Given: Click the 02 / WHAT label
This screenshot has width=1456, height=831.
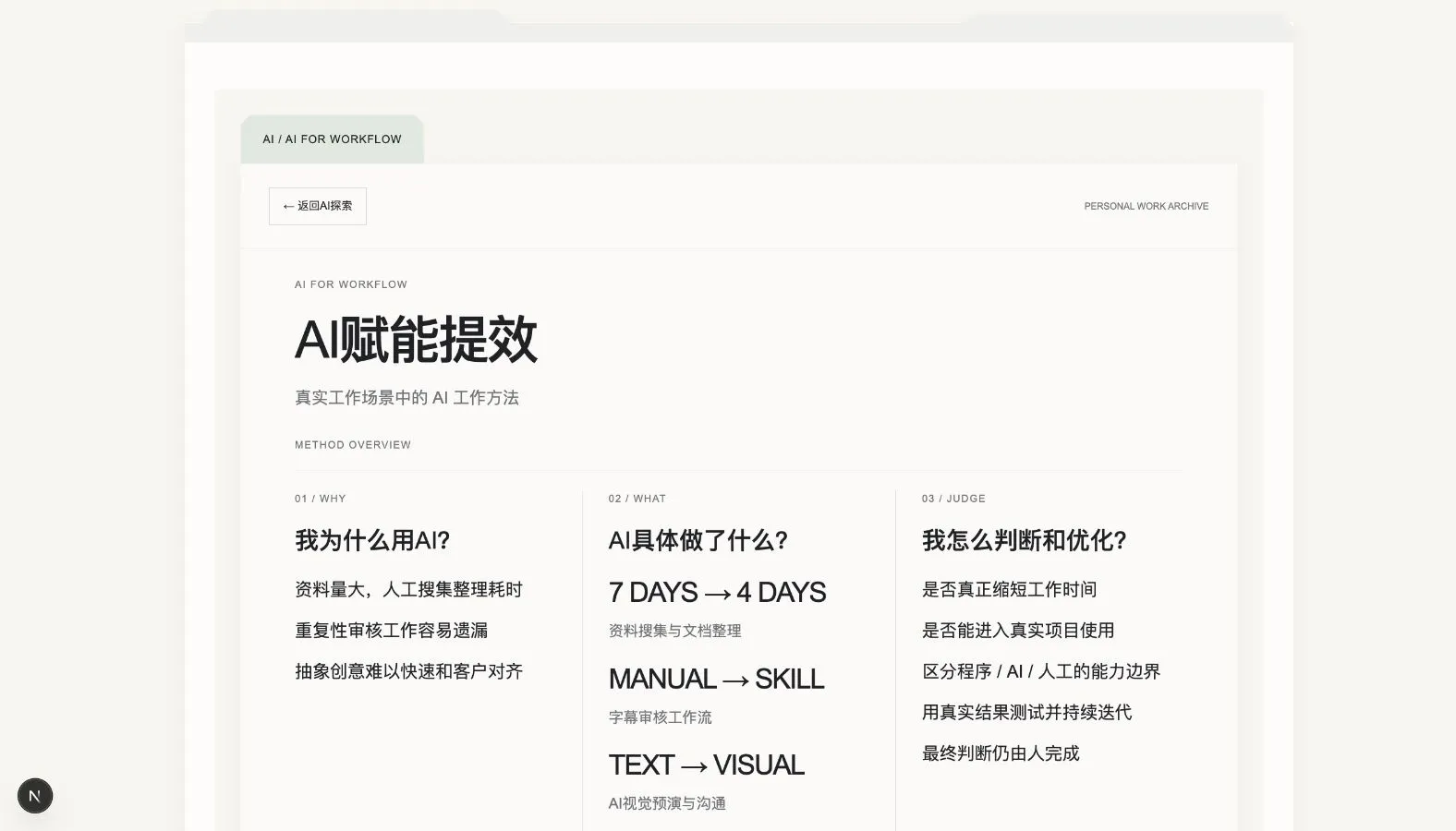Looking at the screenshot, I should point(637,499).
